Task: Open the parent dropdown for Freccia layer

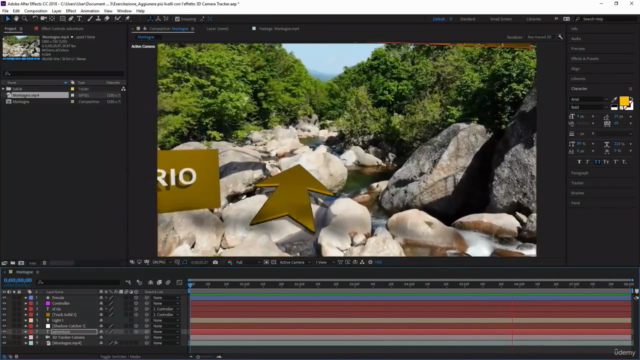Action: pyautogui.click(x=166, y=298)
